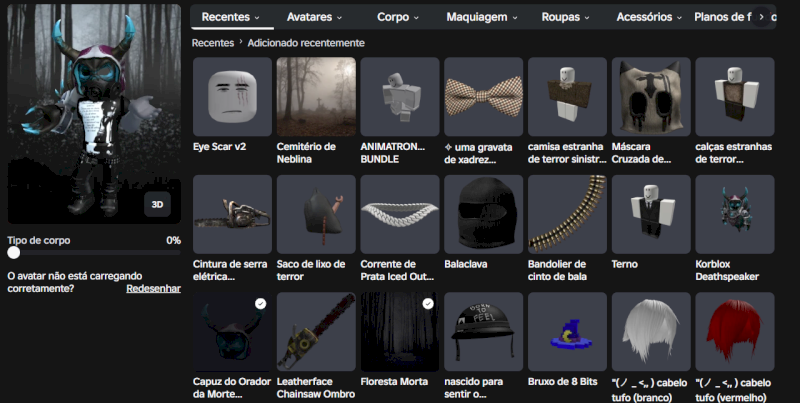Equip red cabelo tufo (vermelho) hair
Screen dimensions: 800x403
pyautogui.click(x=734, y=332)
